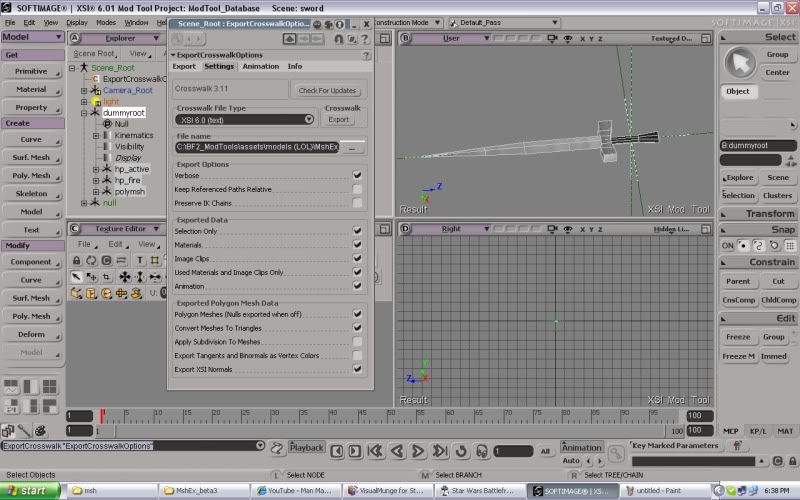Click the audio headphones icon
Image resolution: width=800 pixels, height=500 pixels.
click(482, 451)
